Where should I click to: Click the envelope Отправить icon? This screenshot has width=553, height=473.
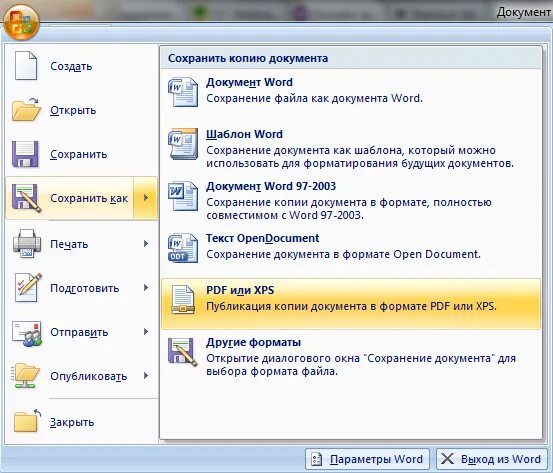point(27,333)
